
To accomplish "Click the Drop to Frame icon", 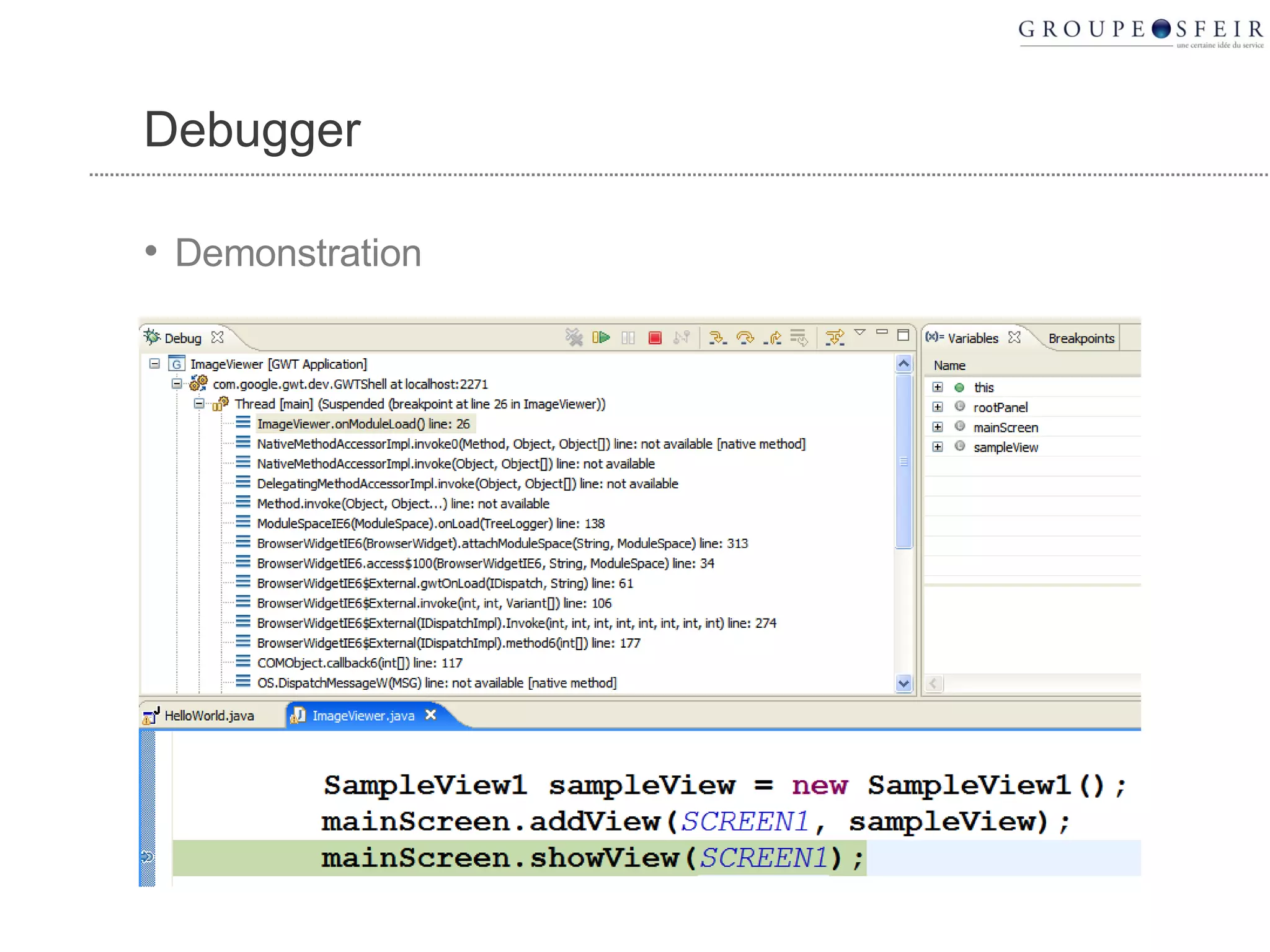I will click(799, 338).
